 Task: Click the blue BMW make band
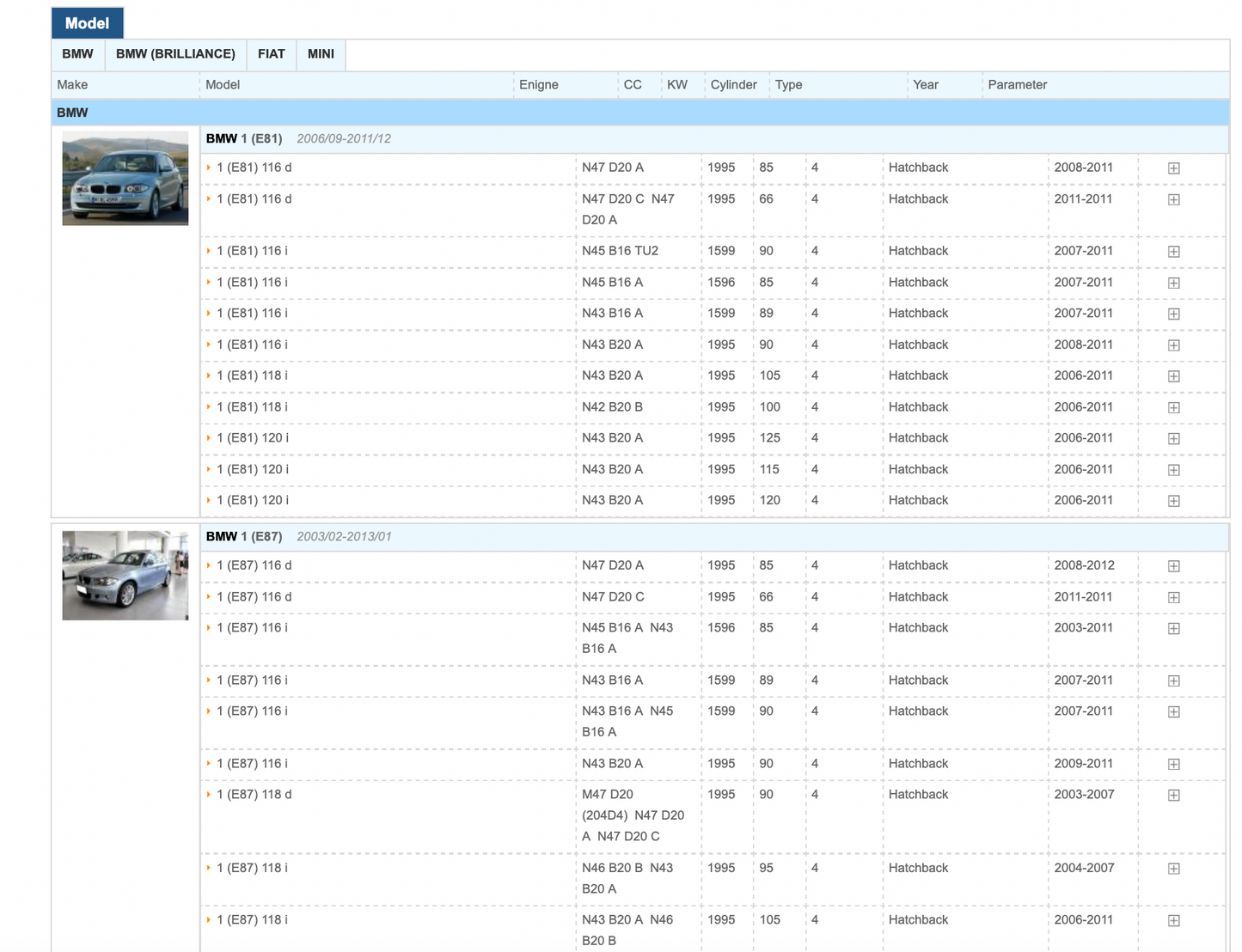(x=640, y=113)
